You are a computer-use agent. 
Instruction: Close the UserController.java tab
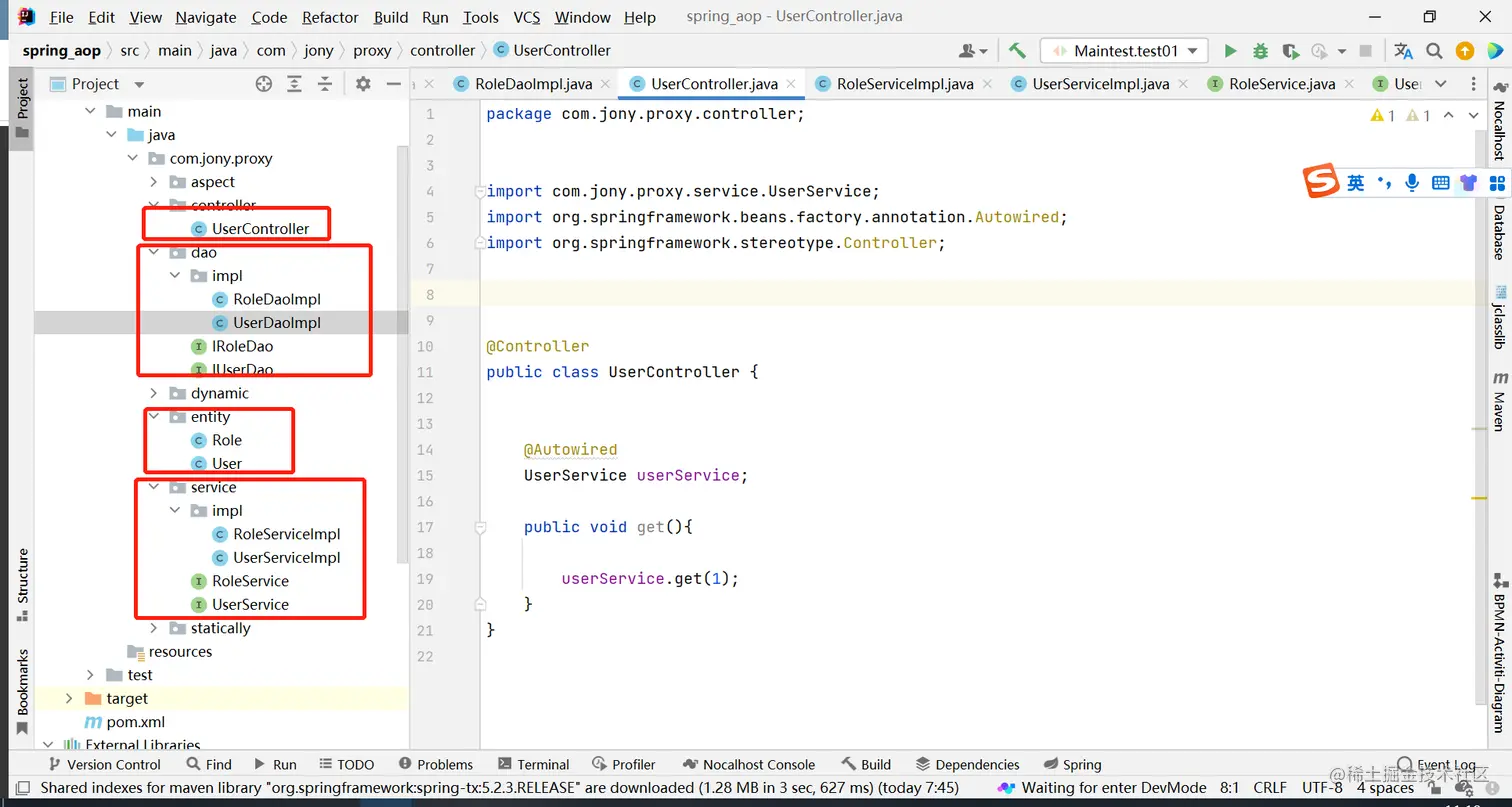click(790, 84)
